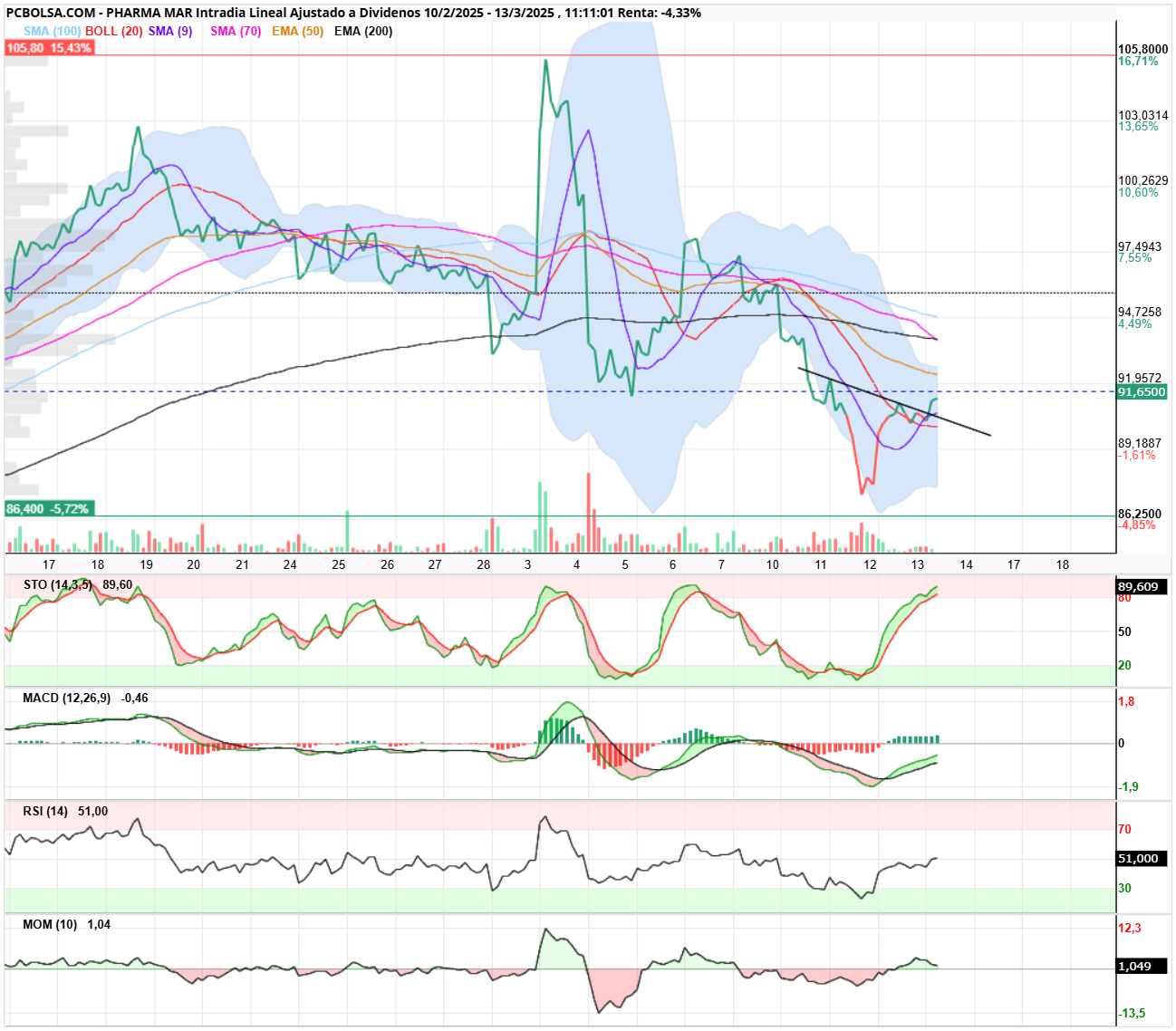Click the 86,2500 price axis label

click(x=1140, y=514)
